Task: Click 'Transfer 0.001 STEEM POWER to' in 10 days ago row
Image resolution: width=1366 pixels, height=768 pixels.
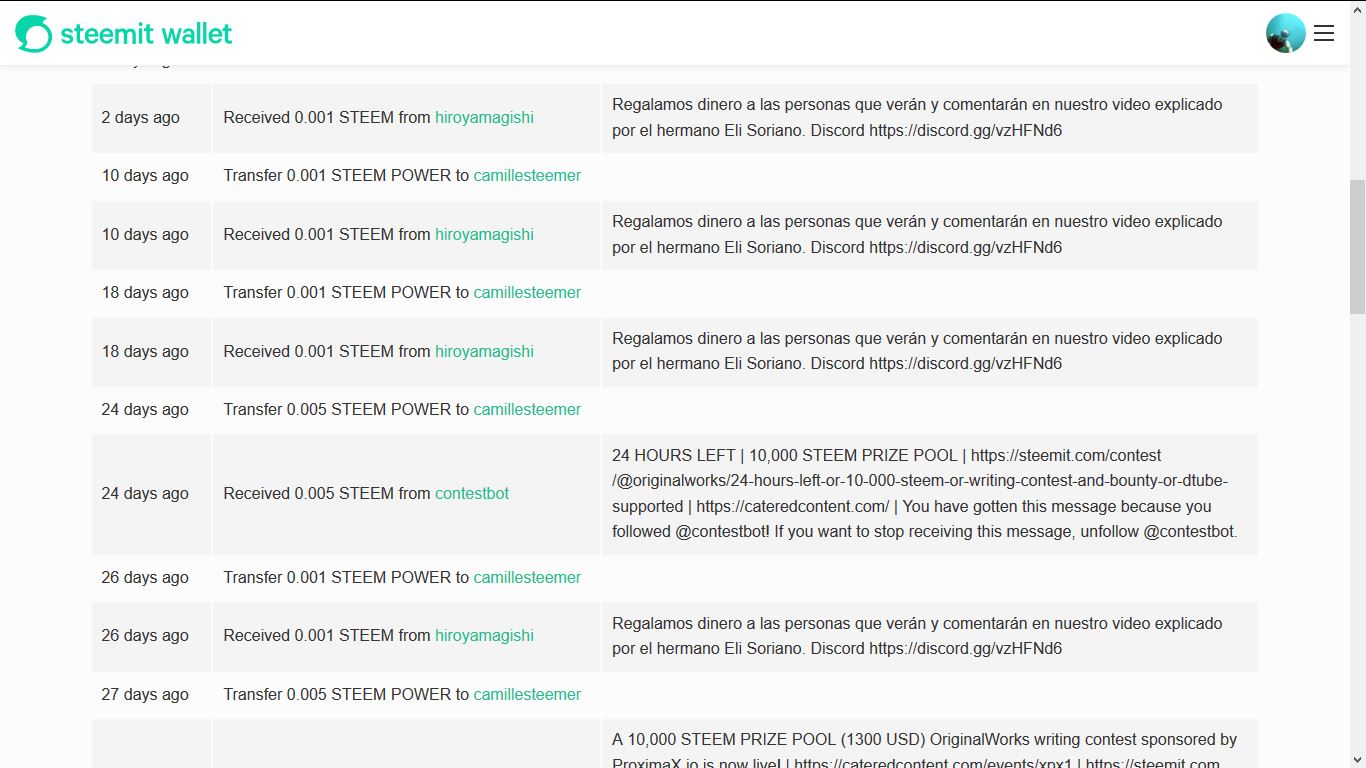Action: point(346,175)
